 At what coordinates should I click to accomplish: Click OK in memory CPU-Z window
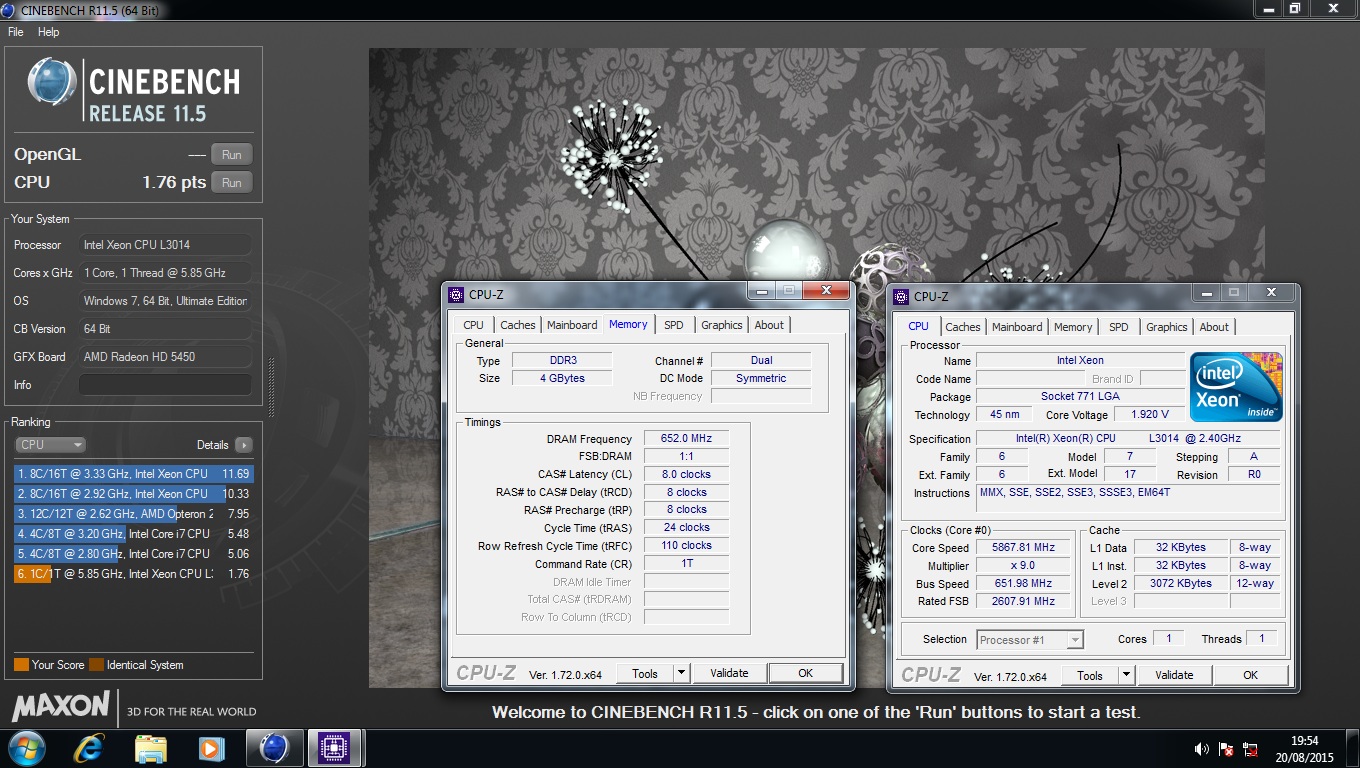805,673
